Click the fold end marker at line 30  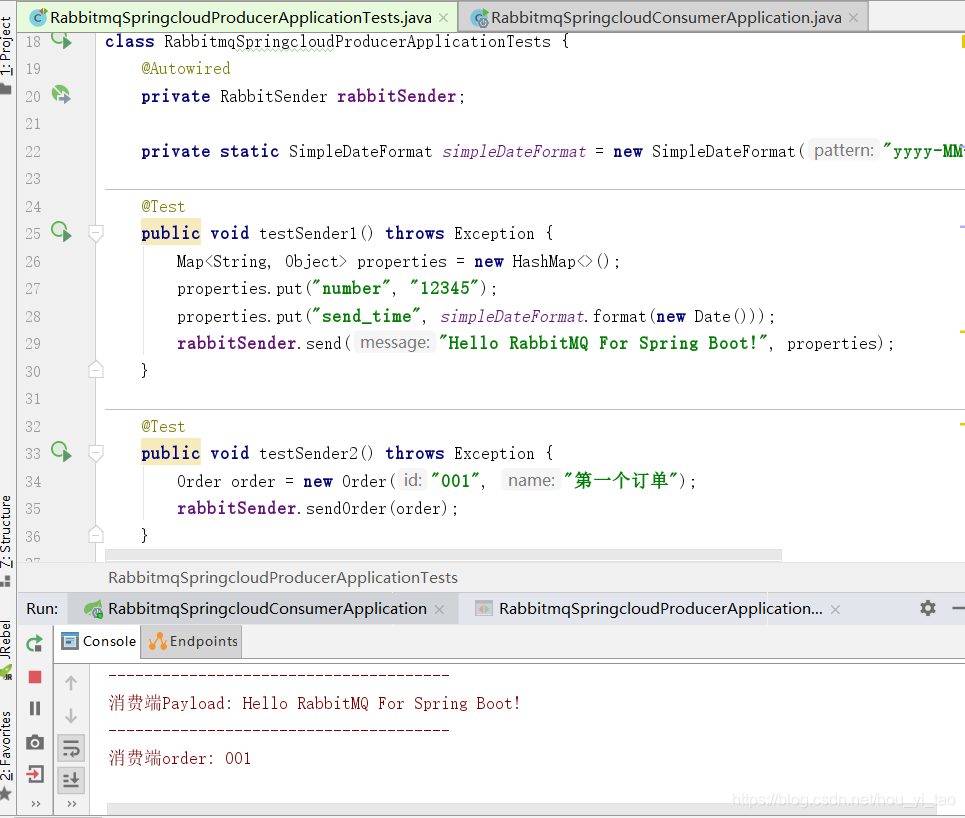pyautogui.click(x=95, y=369)
